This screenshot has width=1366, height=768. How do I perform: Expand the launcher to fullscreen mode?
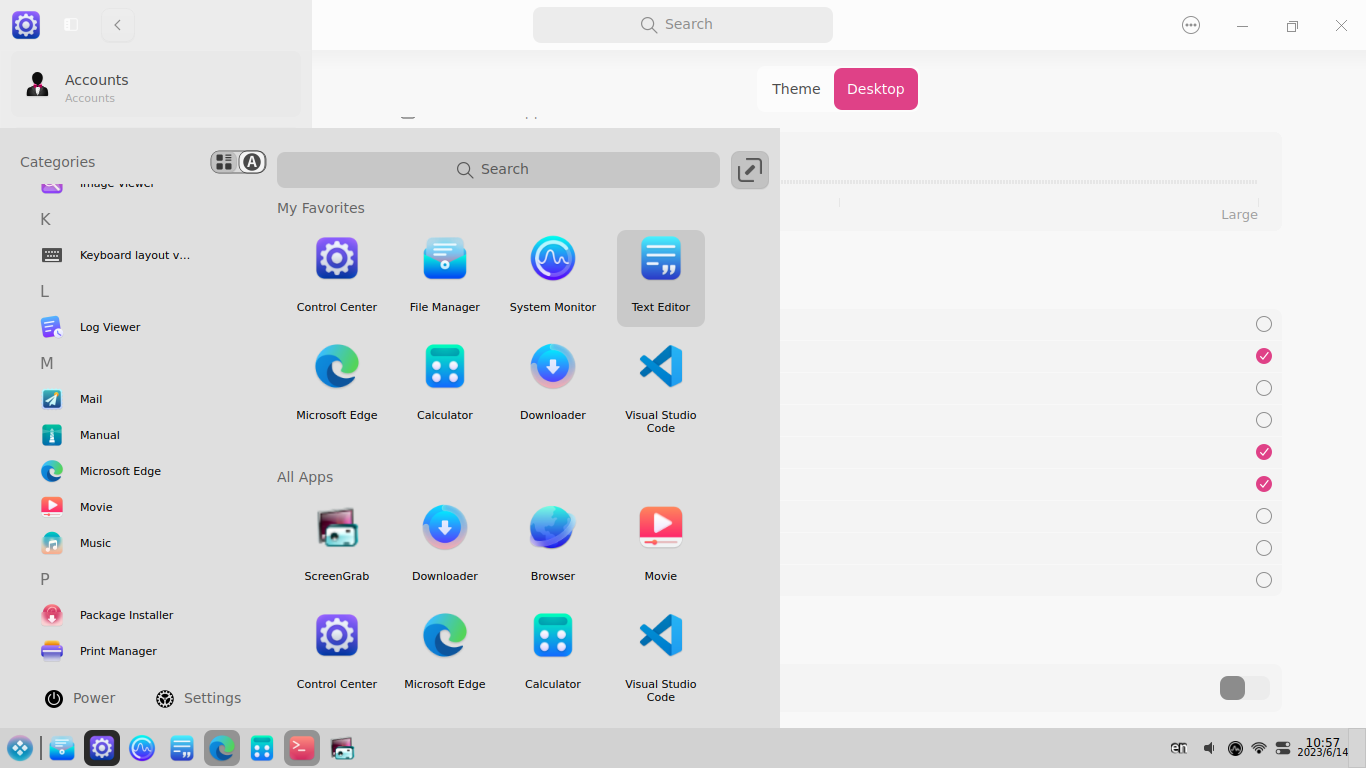tap(749, 169)
